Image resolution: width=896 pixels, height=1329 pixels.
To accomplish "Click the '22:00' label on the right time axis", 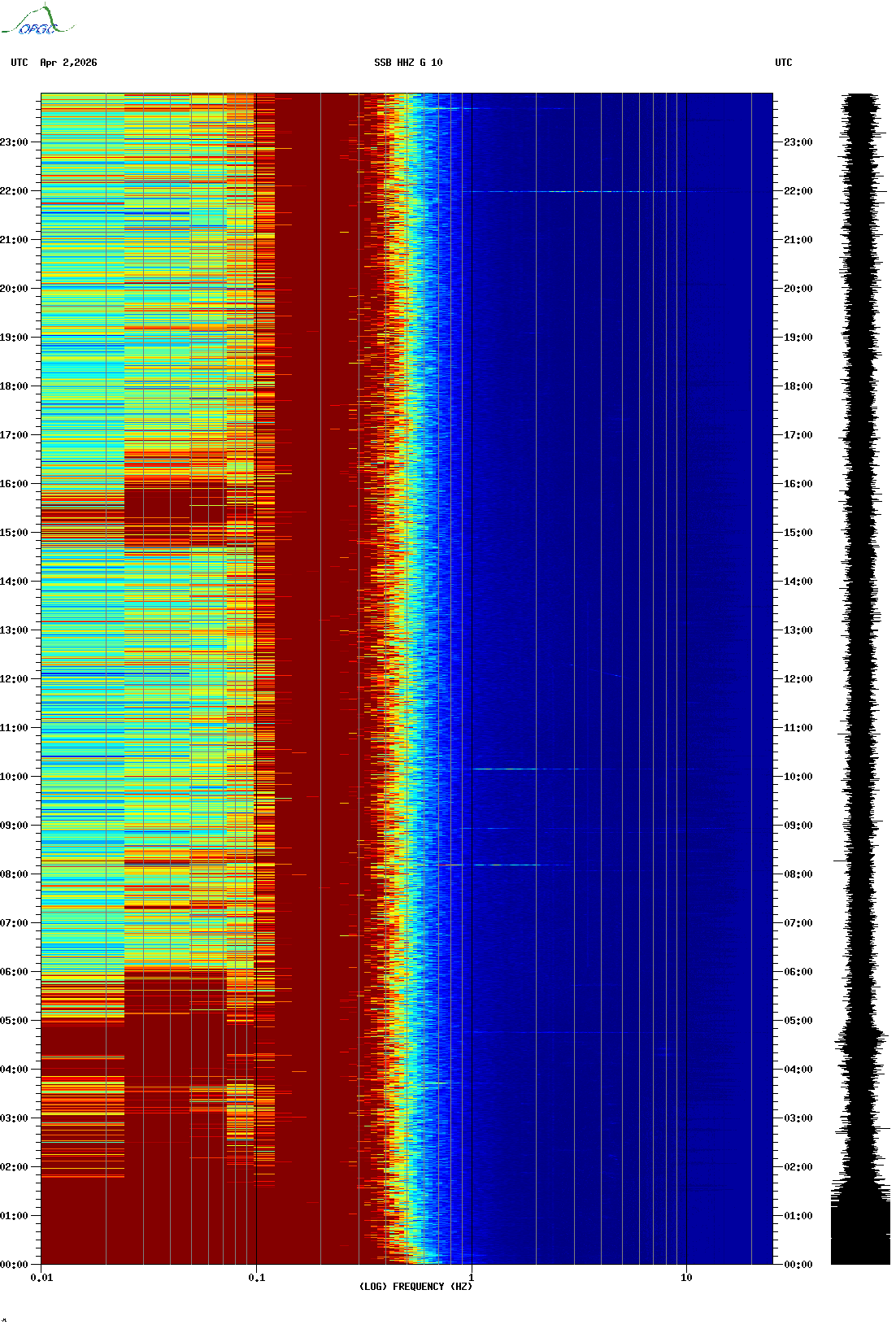I will click(798, 191).
